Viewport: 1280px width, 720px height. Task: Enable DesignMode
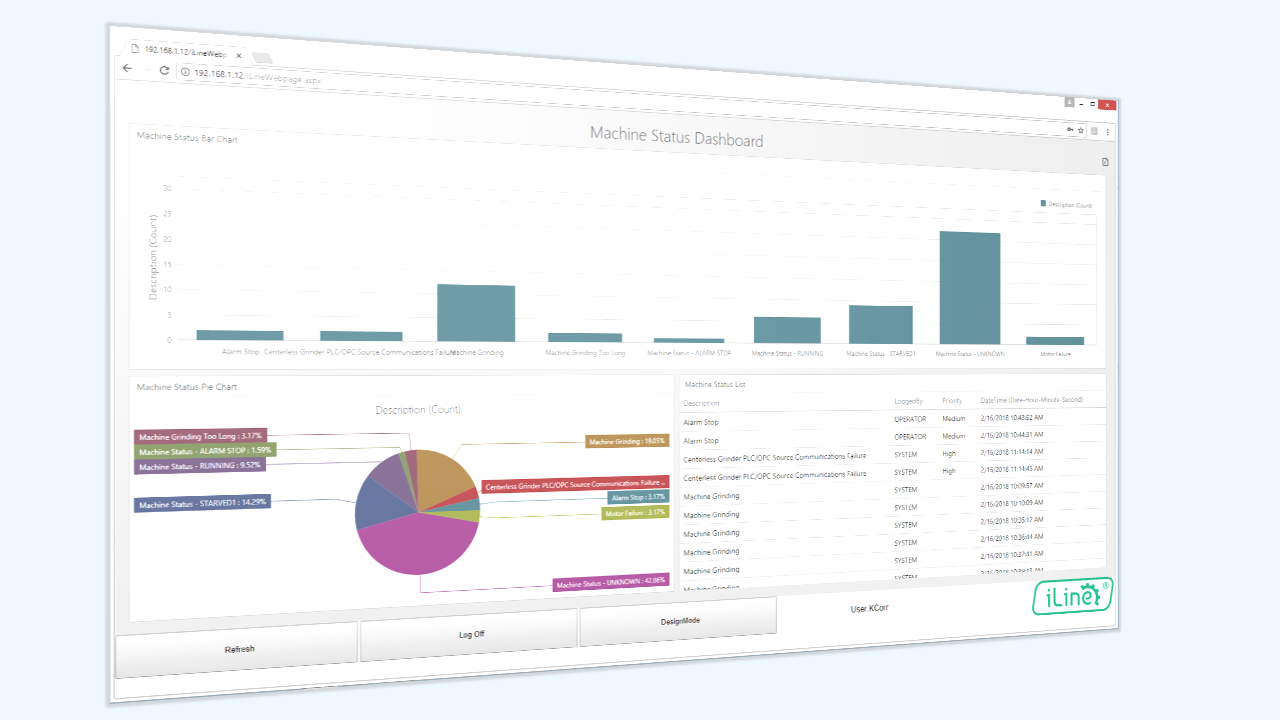(x=680, y=621)
